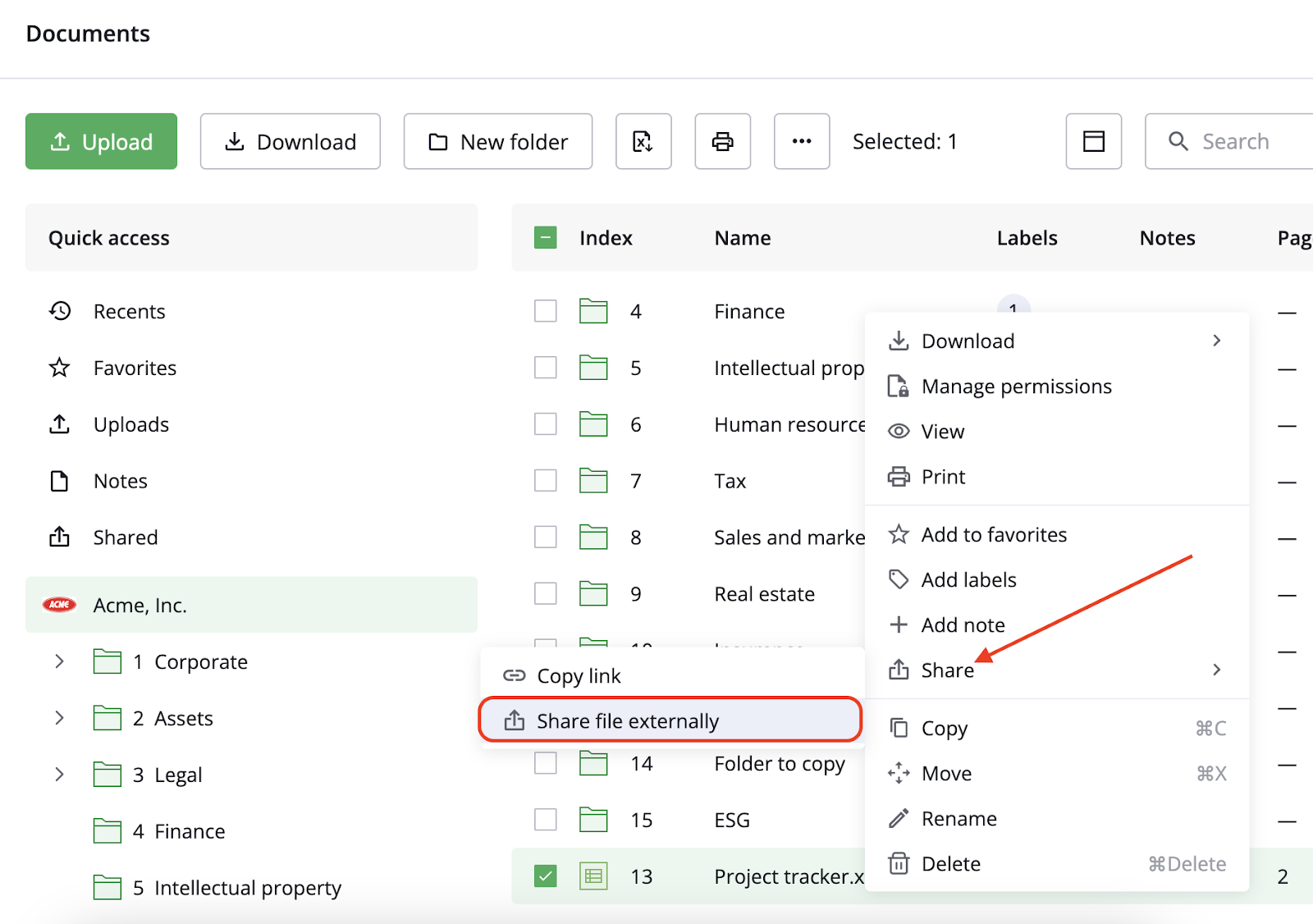1313x924 pixels.
Task: Click into the Search field
Action: tap(1229, 141)
